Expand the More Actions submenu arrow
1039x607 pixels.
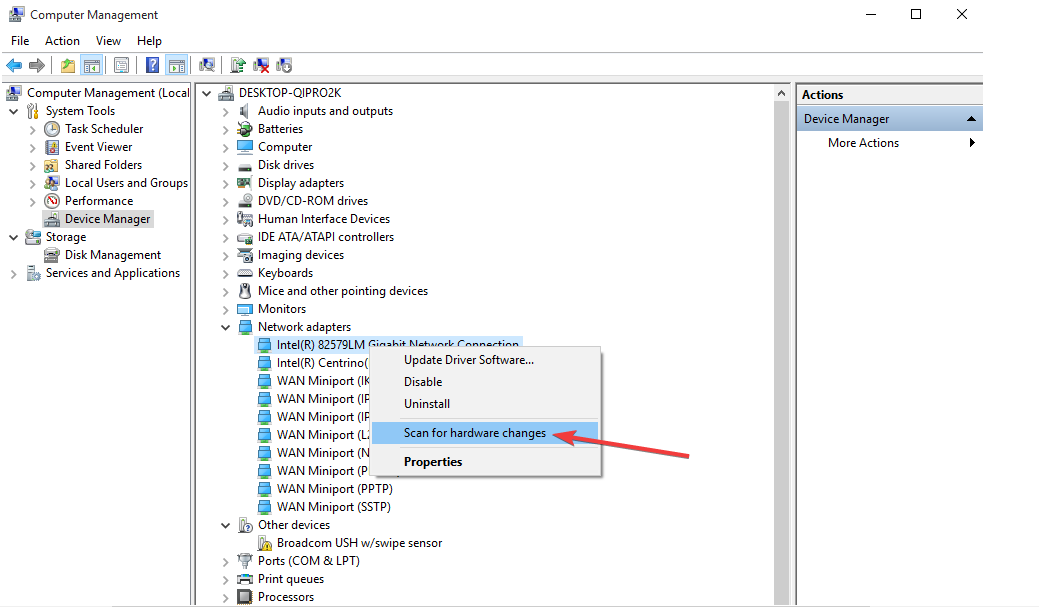[x=972, y=143]
